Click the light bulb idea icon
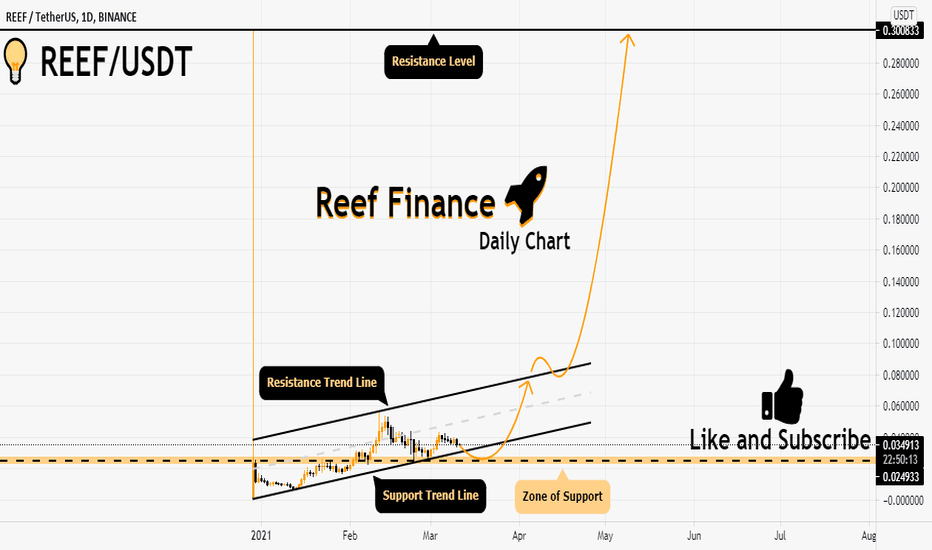 tap(15, 61)
